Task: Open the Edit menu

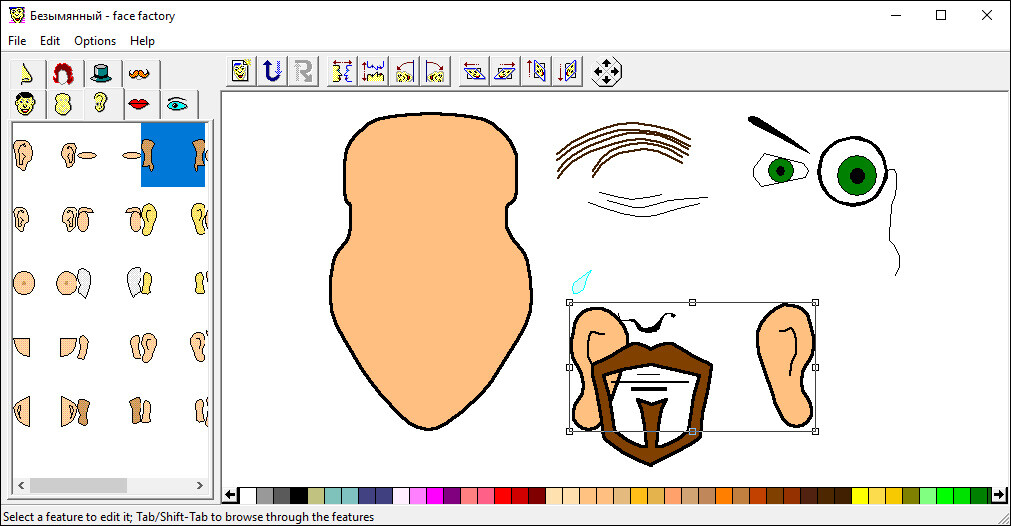Action: pos(50,41)
